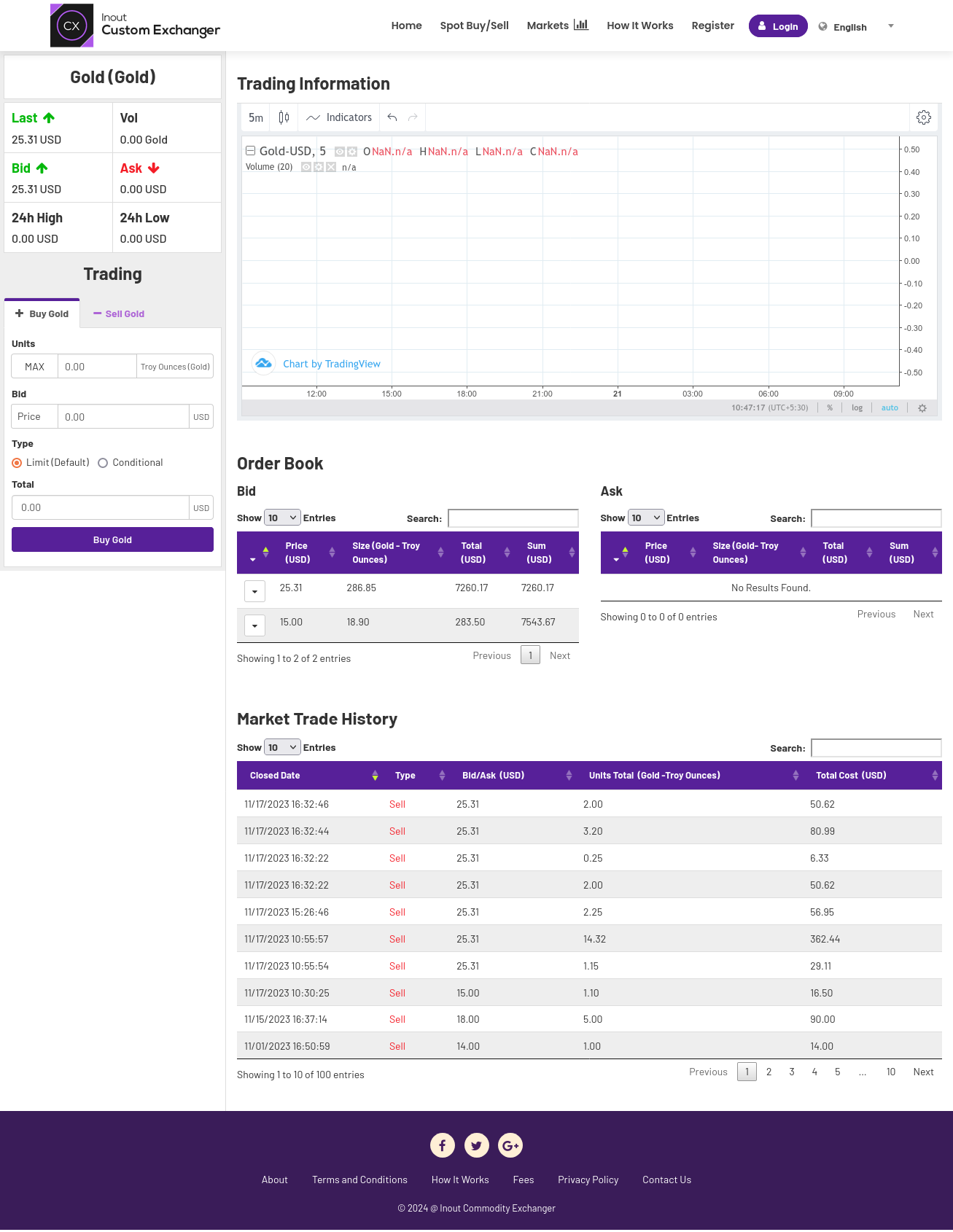Sort Bid table by Price (USD)

pos(307,553)
